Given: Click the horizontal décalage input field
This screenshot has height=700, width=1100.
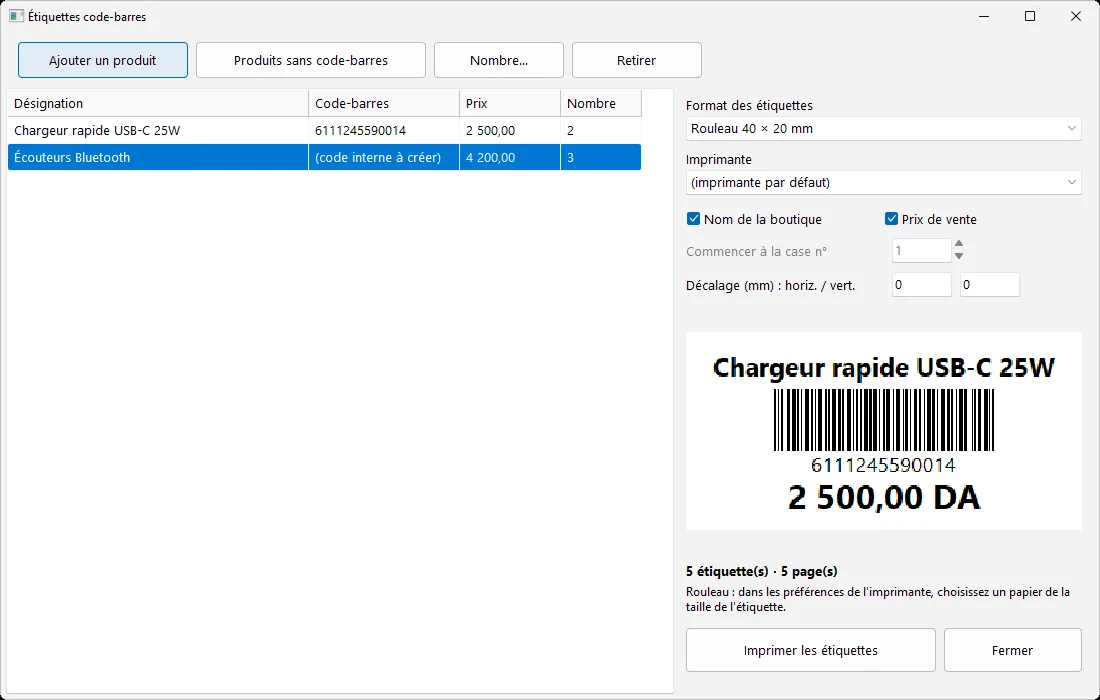Looking at the screenshot, I should 921,285.
